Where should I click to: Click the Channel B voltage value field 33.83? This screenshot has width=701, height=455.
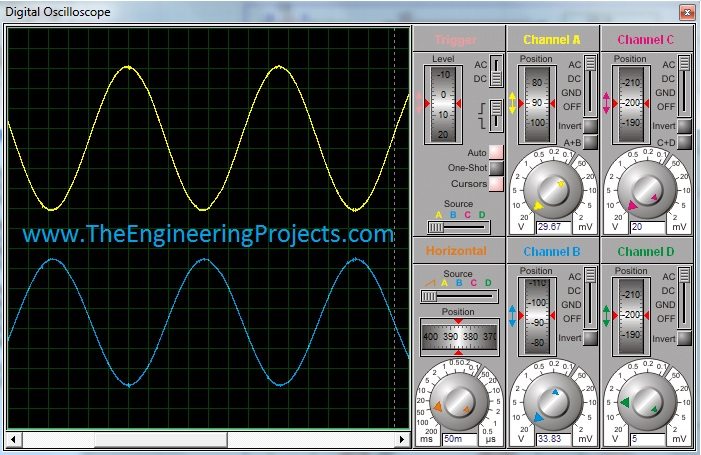(553, 439)
